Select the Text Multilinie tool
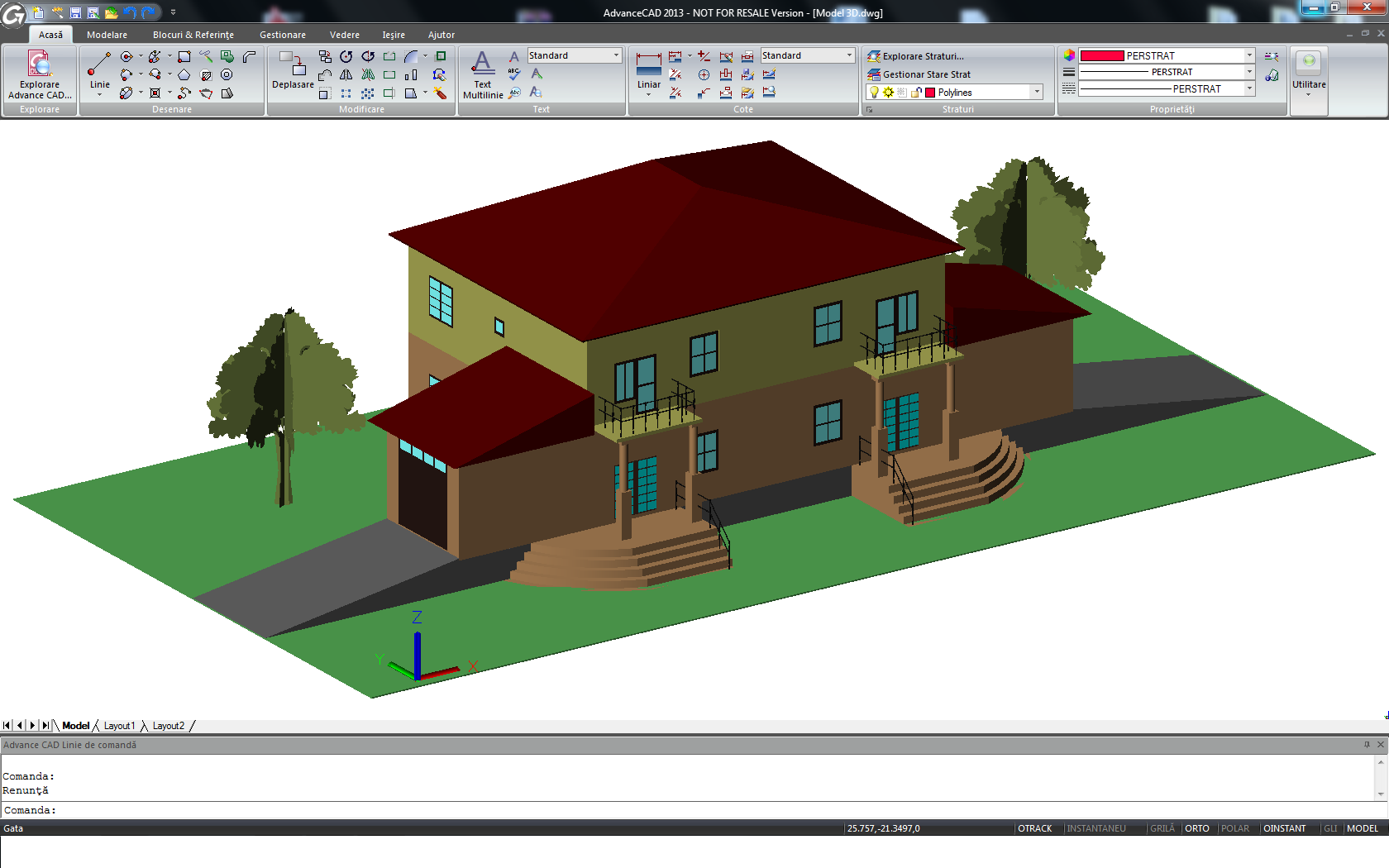The width and height of the screenshot is (1389, 868). [x=483, y=74]
